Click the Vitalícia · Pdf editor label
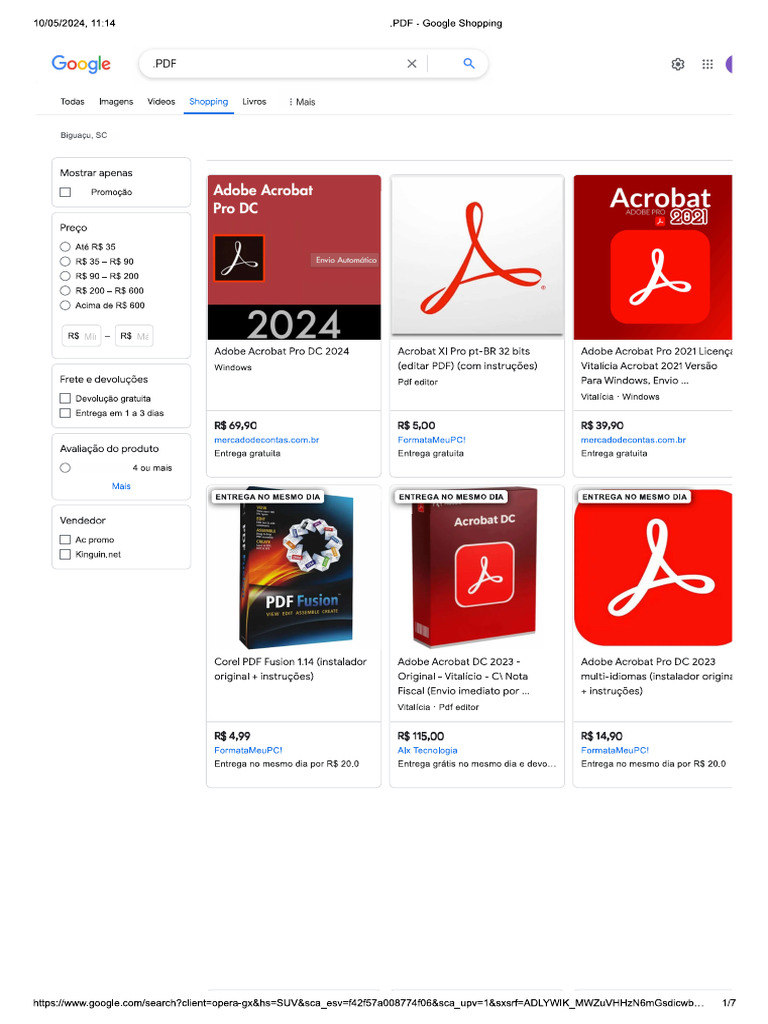This screenshot has width=768, height=1024. coord(438,707)
